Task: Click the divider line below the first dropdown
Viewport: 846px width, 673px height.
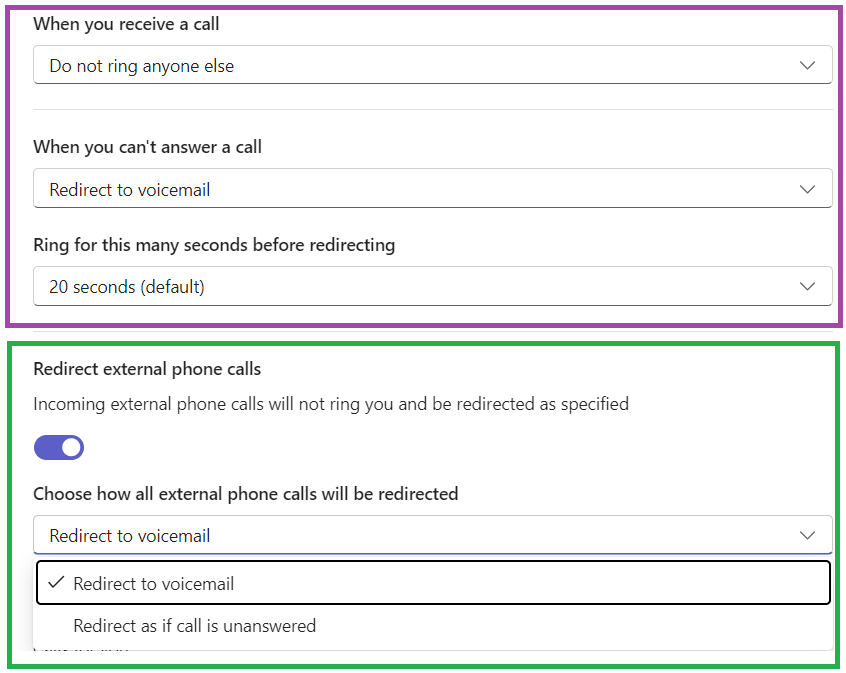Action: click(x=432, y=109)
